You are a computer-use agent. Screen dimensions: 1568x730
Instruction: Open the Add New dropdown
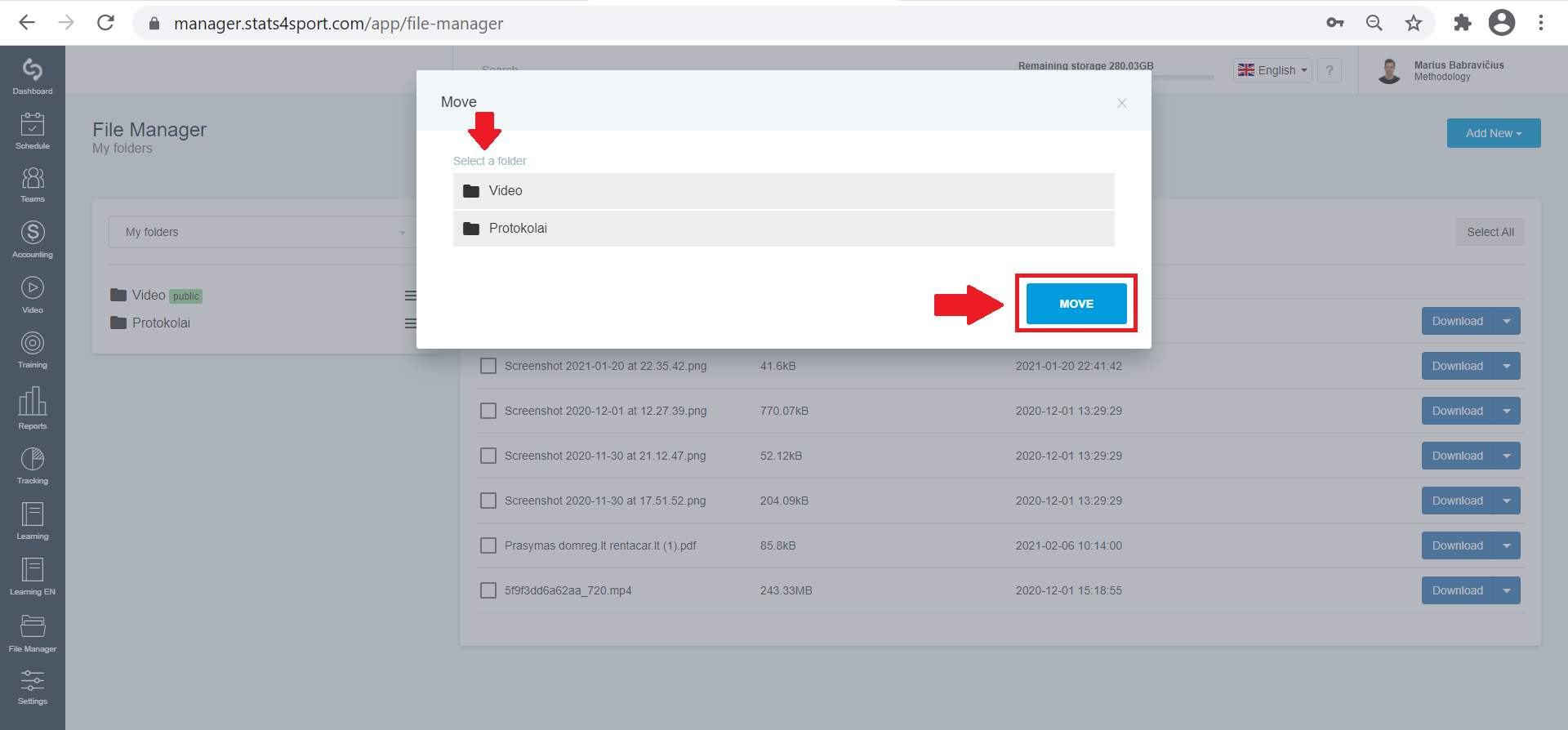(x=1494, y=133)
